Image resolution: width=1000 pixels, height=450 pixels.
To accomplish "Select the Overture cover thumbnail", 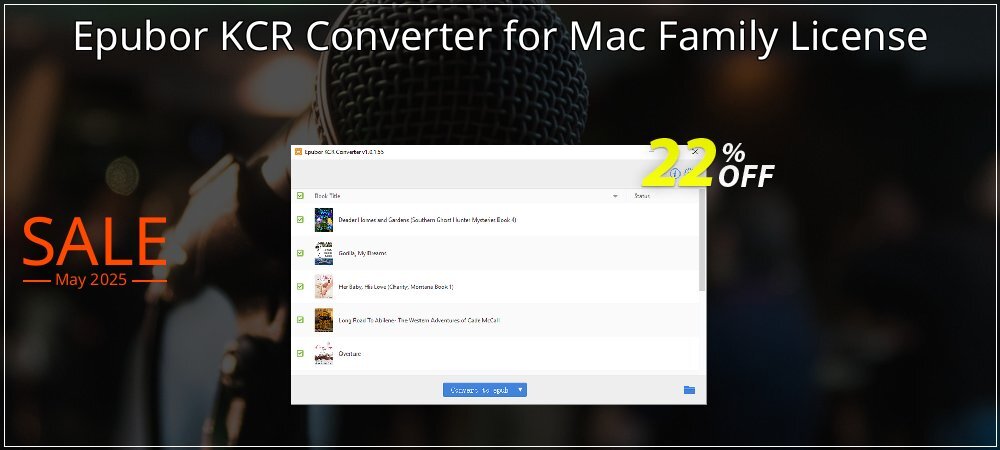I will tap(324, 354).
